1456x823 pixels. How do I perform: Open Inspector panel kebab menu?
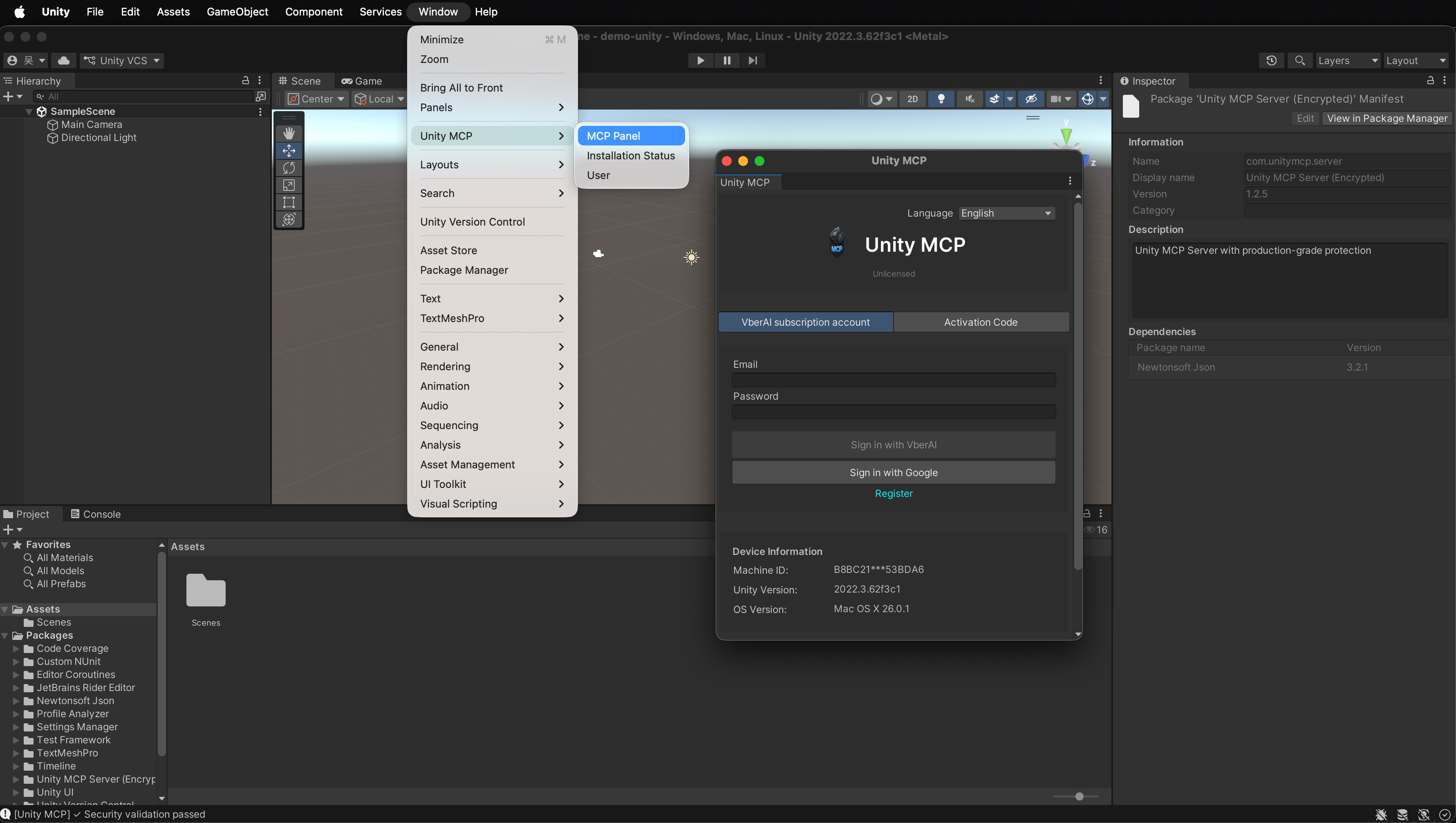point(1445,81)
